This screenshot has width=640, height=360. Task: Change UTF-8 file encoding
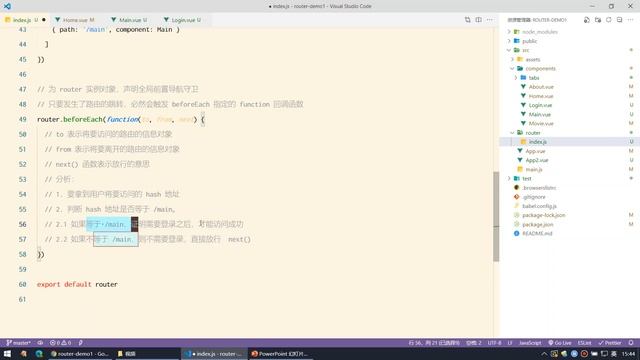(x=494, y=343)
